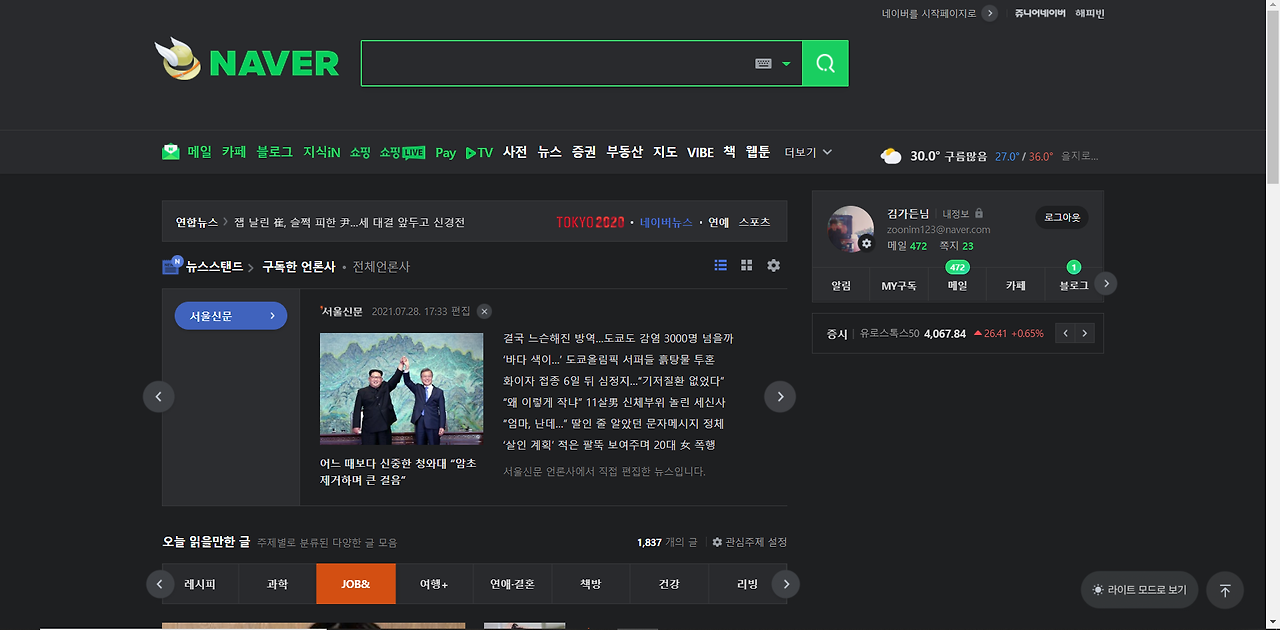Click the gear icon on 김가든님 profile
Viewport: 1280px width, 630px height.
point(866,243)
